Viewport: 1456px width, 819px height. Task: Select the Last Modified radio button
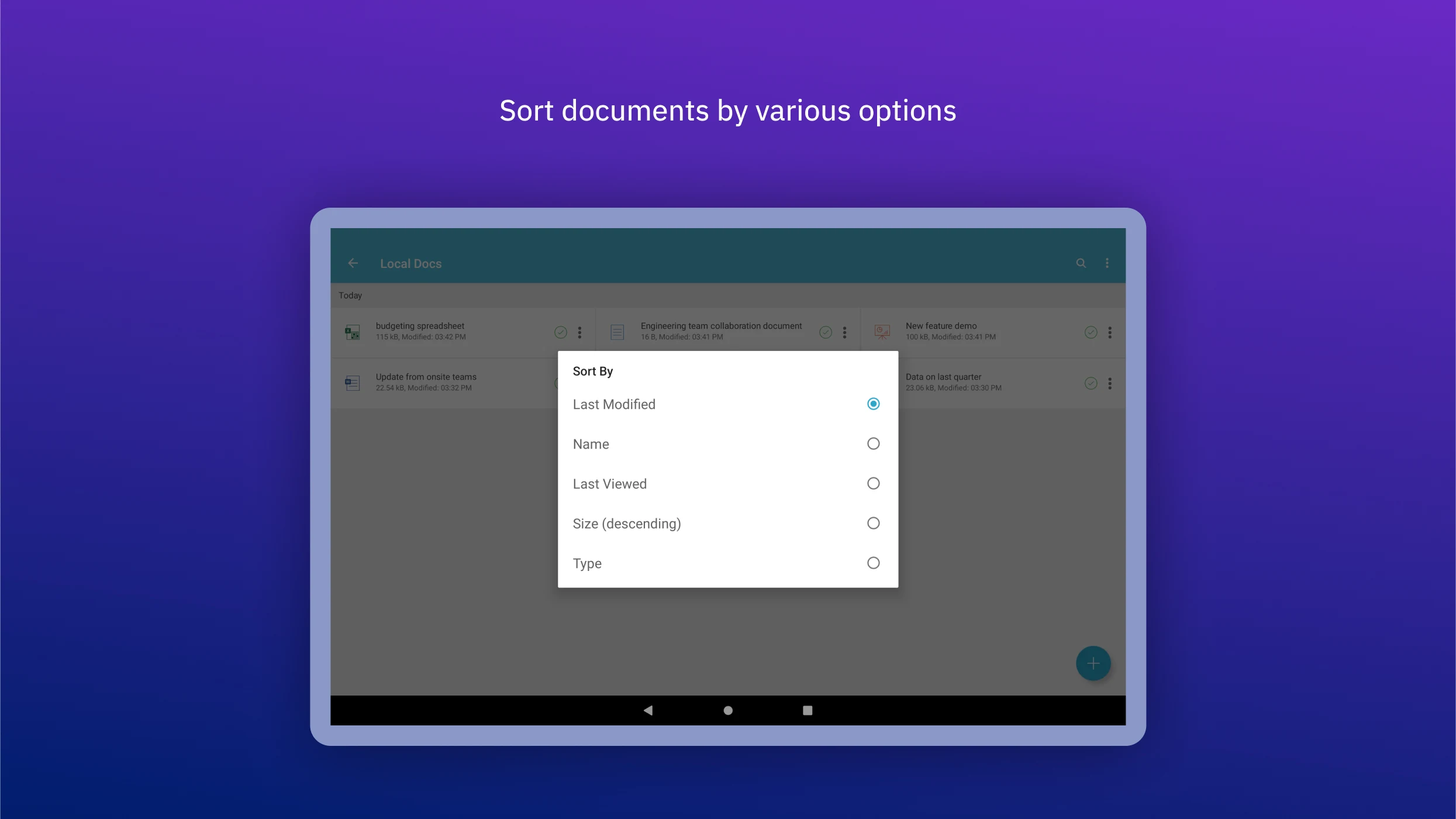click(x=873, y=404)
